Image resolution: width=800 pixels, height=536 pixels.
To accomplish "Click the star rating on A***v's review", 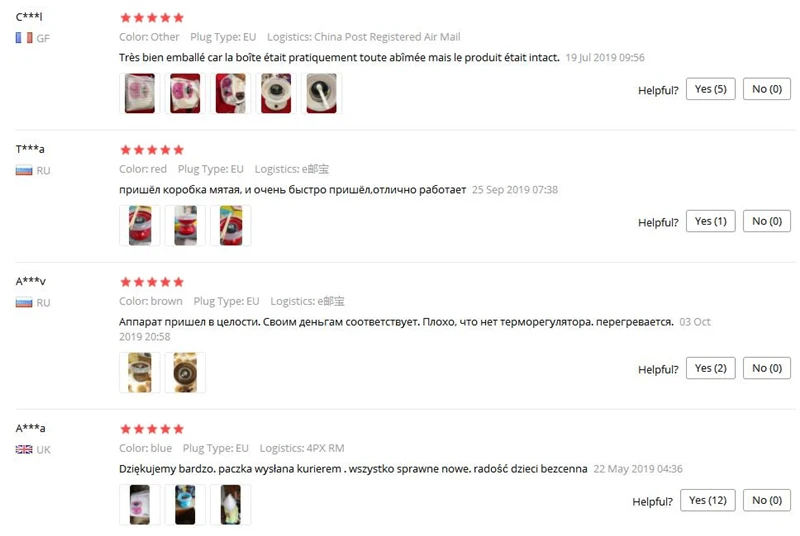I will (x=152, y=282).
